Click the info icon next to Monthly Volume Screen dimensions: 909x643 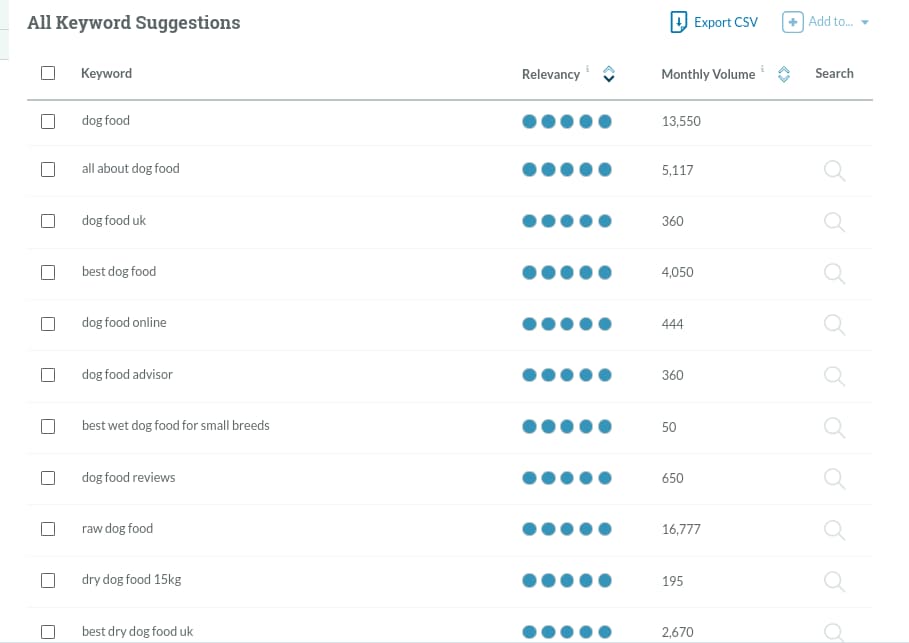[762, 68]
